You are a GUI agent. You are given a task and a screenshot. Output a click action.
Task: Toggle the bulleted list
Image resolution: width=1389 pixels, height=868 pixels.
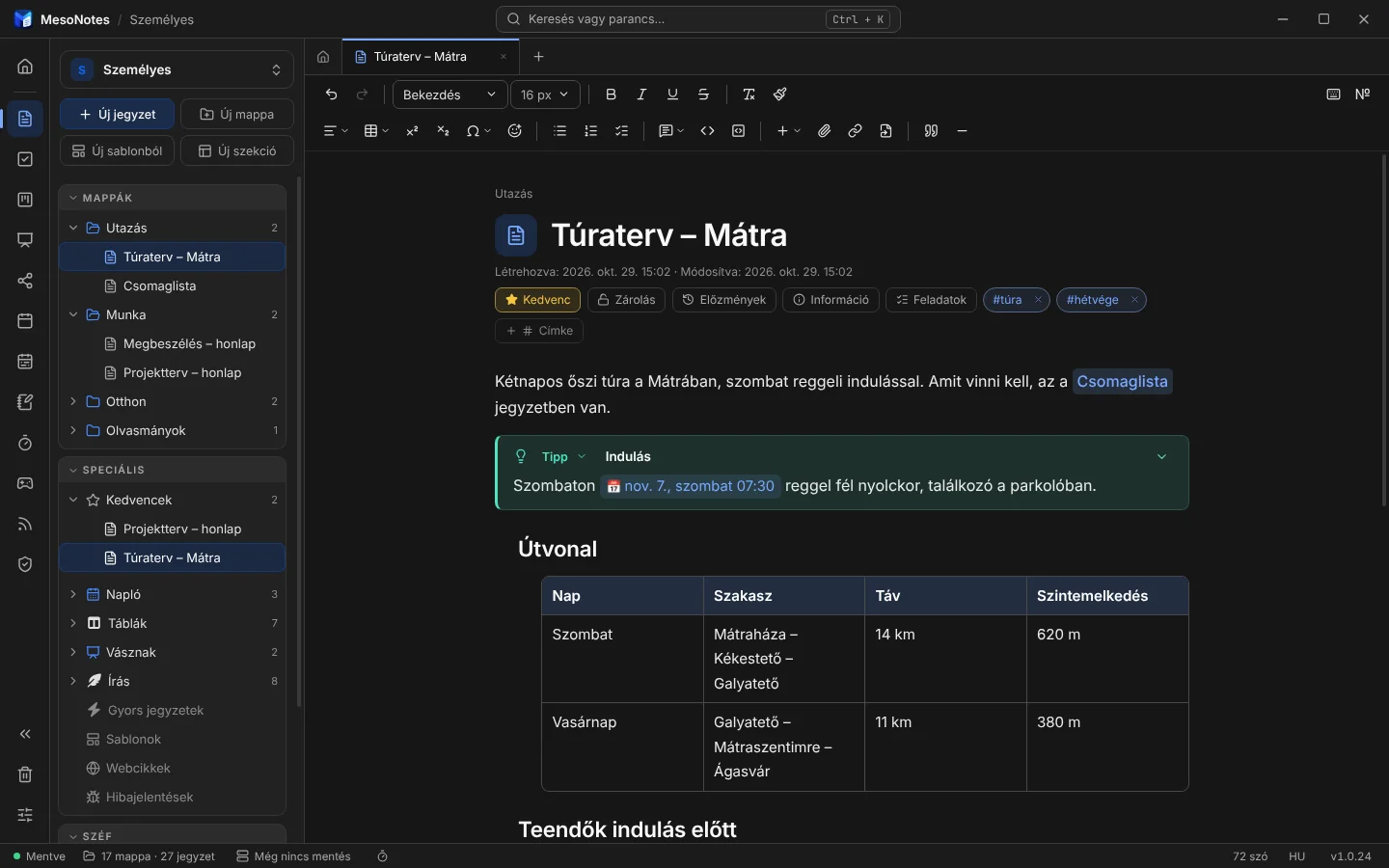(x=560, y=131)
